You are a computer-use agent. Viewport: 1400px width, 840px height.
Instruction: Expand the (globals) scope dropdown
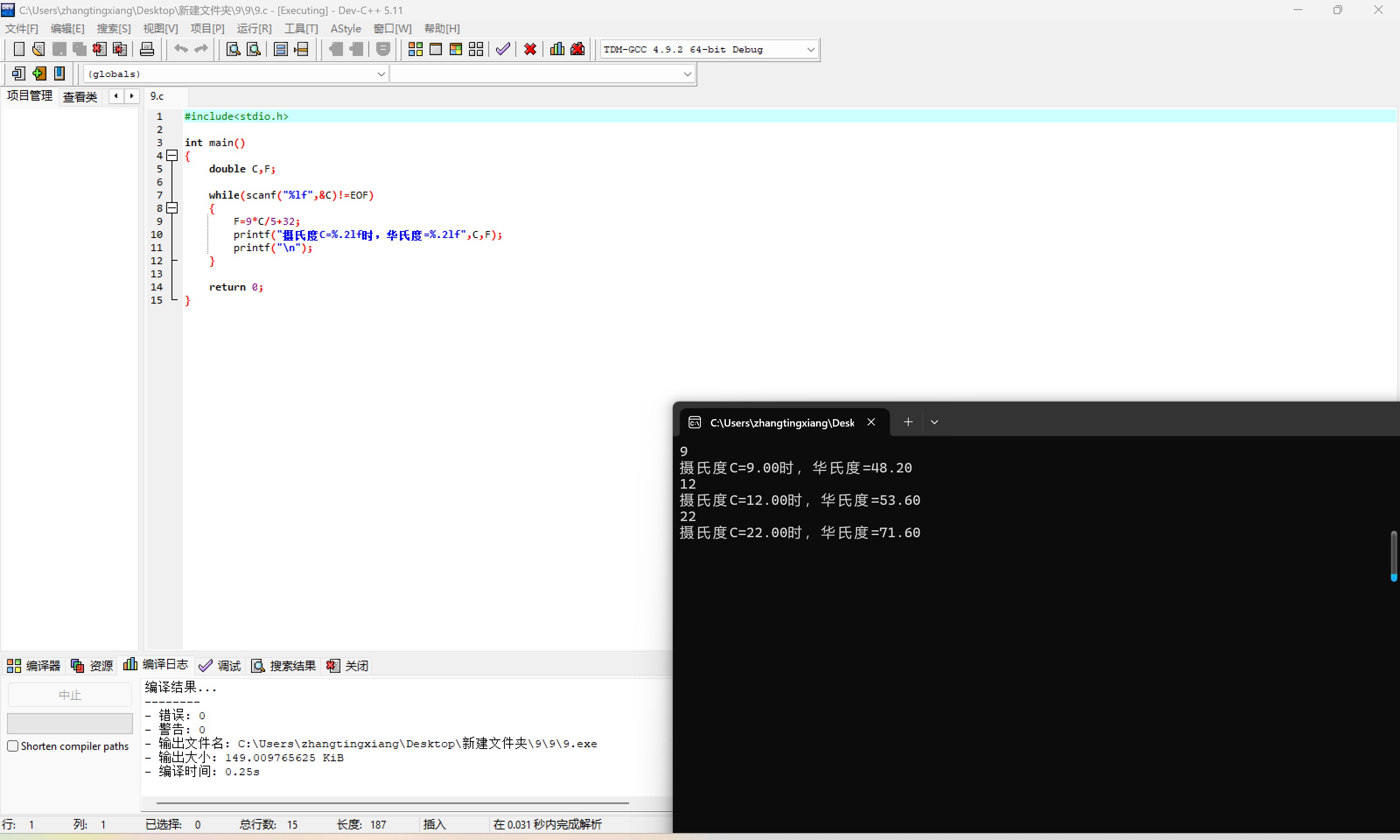point(381,74)
